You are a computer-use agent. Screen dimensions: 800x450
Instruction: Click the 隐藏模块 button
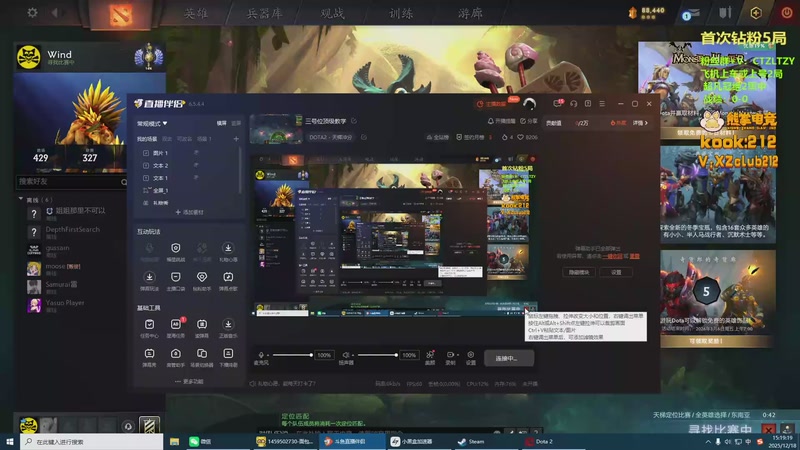579,272
